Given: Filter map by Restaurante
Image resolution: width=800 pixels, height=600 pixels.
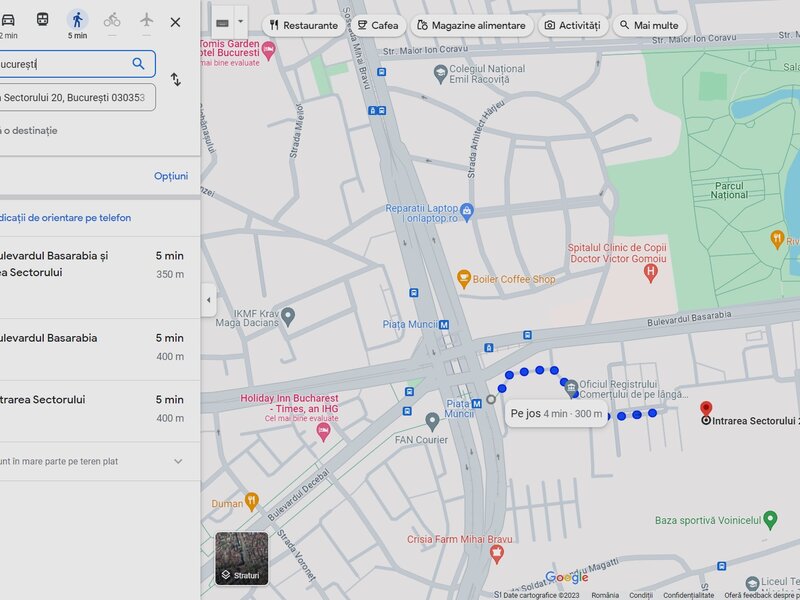Looking at the screenshot, I should (303, 25).
